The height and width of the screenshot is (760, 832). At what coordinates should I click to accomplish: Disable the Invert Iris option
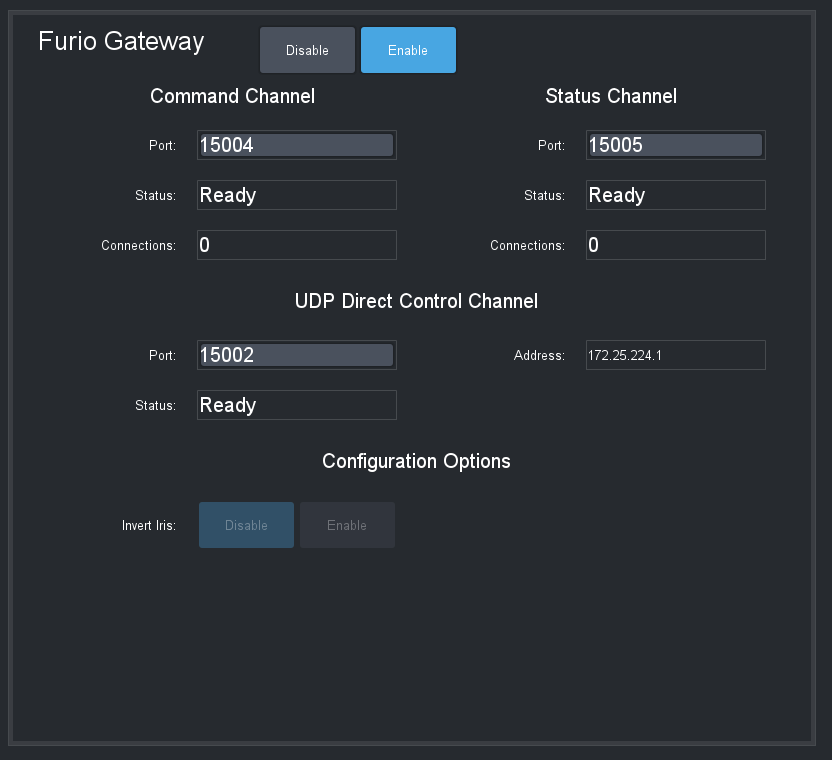click(246, 524)
